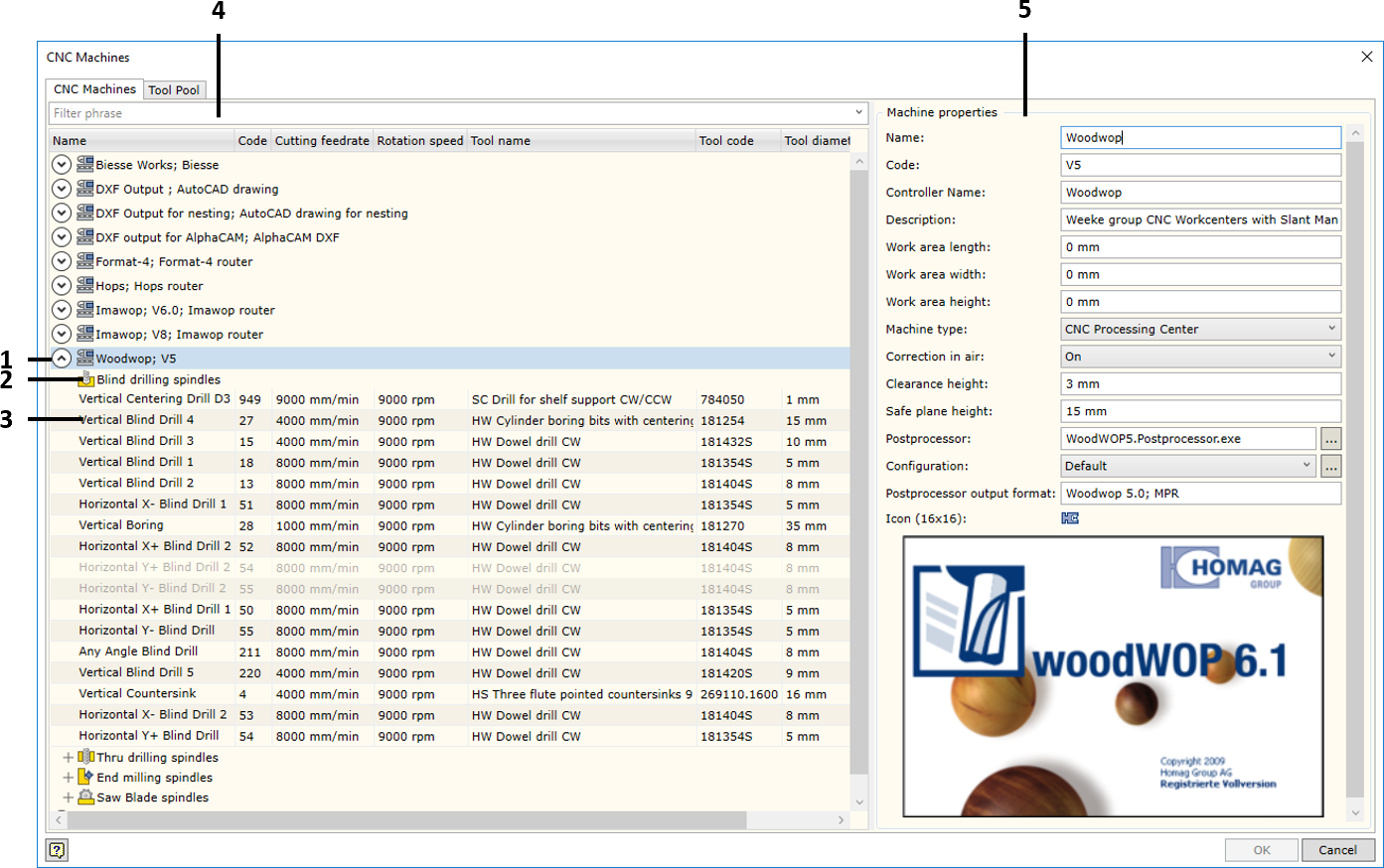Click the Safe plane height field

coord(1200,411)
